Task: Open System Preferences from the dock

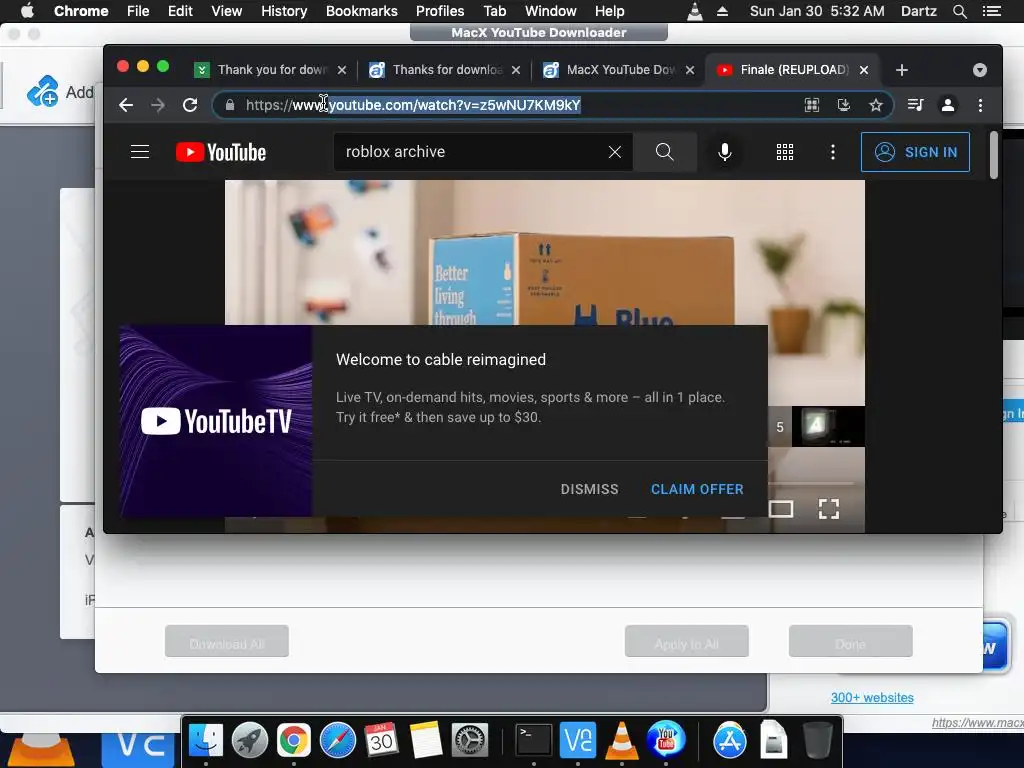Action: point(470,741)
